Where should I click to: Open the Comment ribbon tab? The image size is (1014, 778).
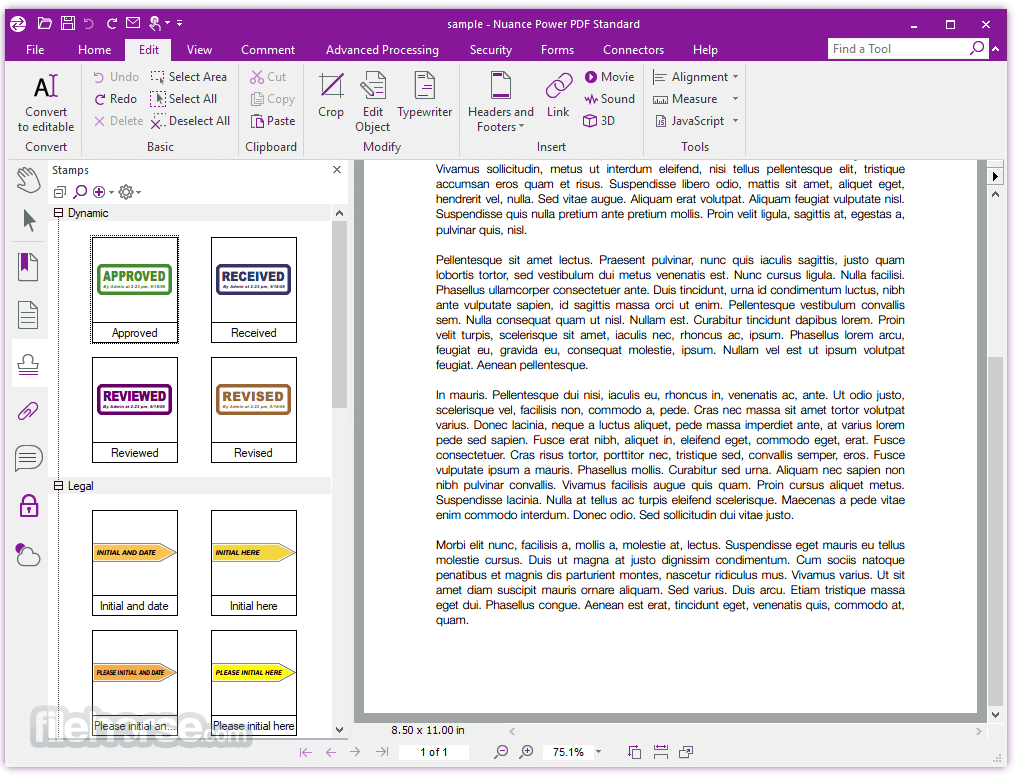[268, 50]
